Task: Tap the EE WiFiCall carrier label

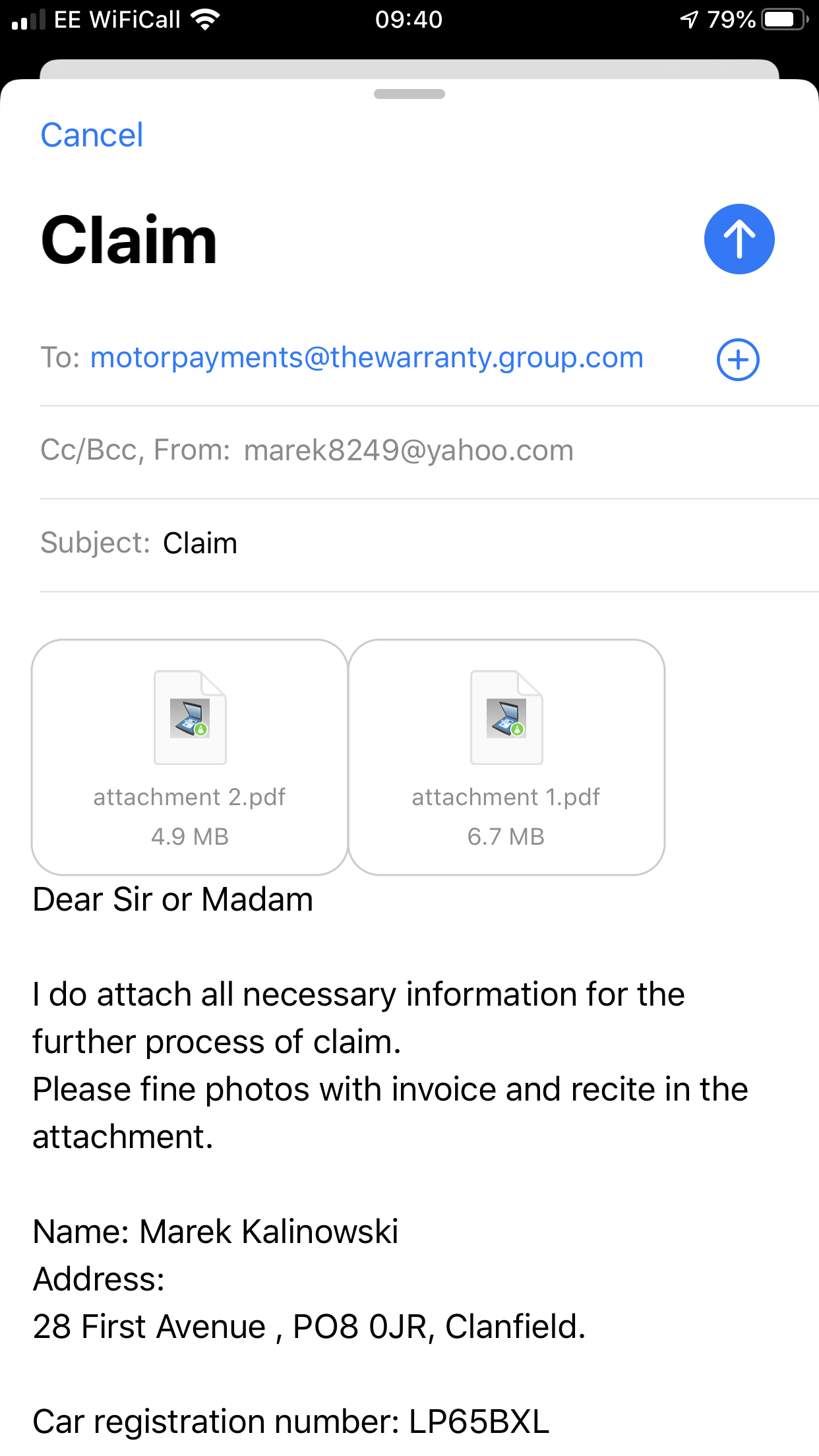Action: 117,20
